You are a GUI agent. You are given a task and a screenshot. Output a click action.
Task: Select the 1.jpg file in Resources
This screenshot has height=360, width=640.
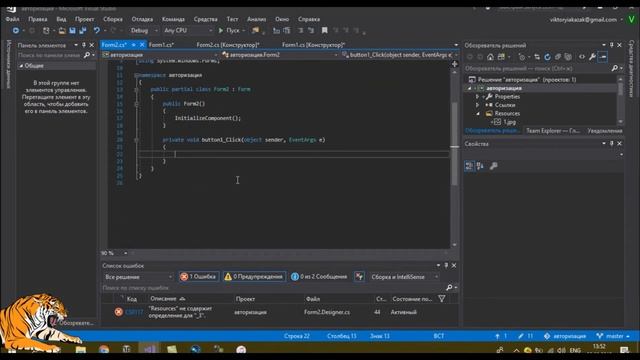coord(509,122)
